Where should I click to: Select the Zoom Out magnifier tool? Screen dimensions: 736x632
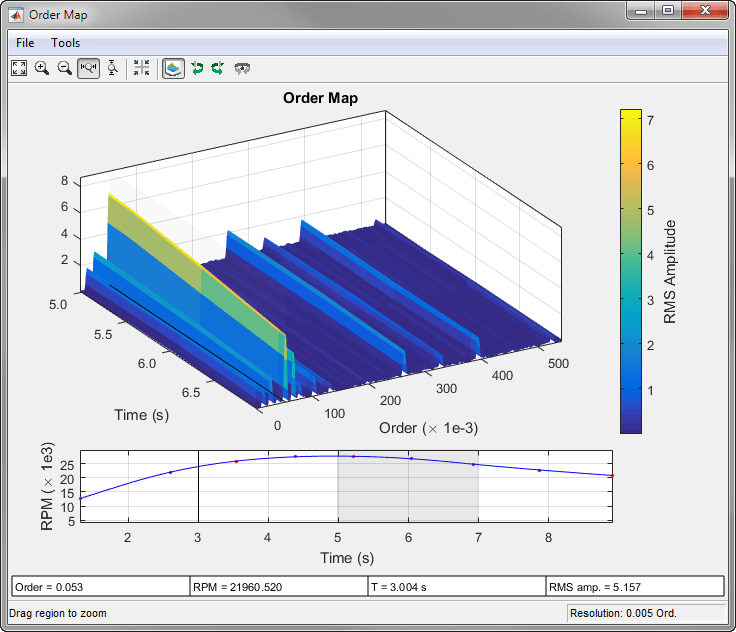click(65, 68)
